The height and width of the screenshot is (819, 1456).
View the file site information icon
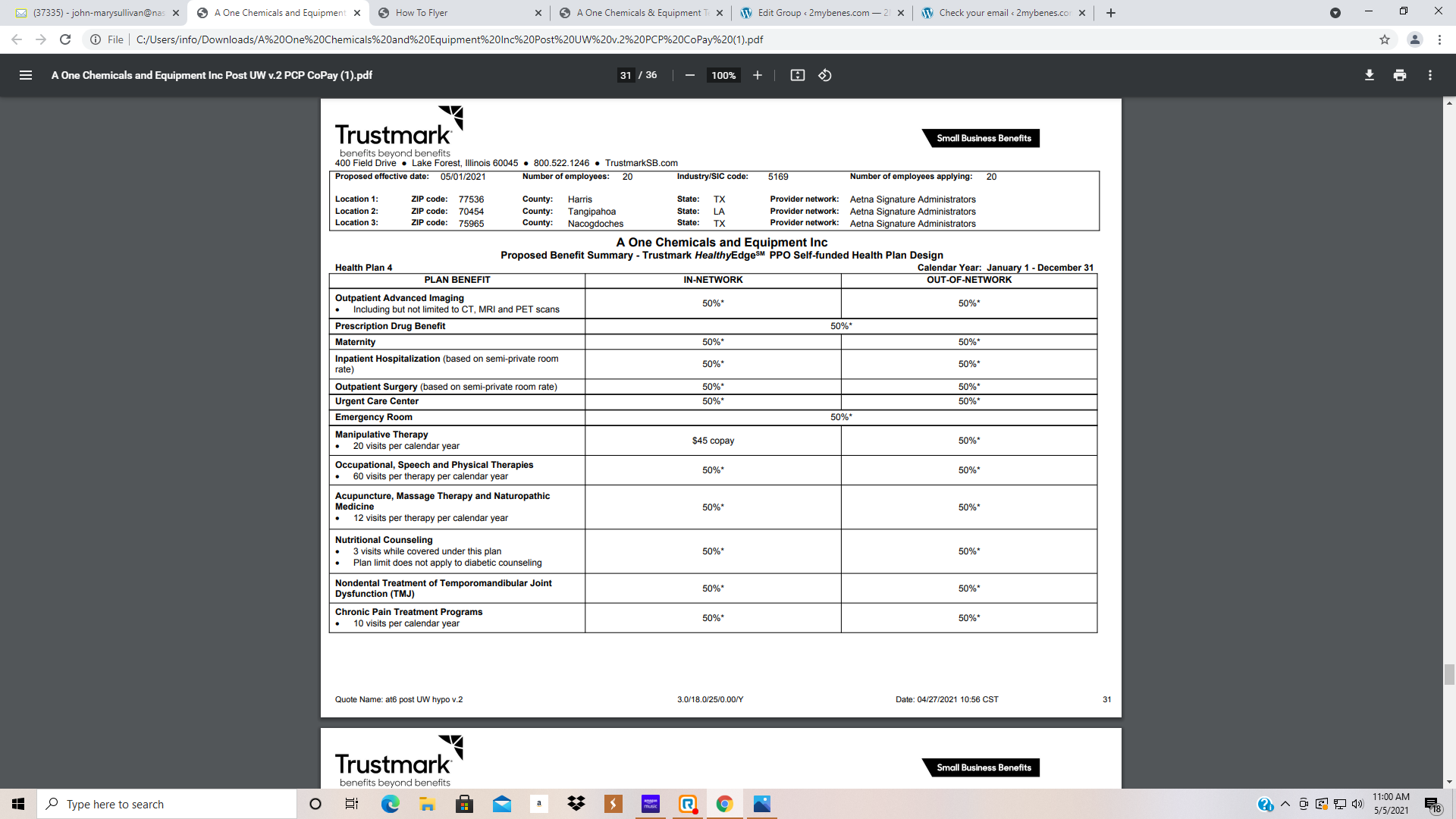pos(96,39)
